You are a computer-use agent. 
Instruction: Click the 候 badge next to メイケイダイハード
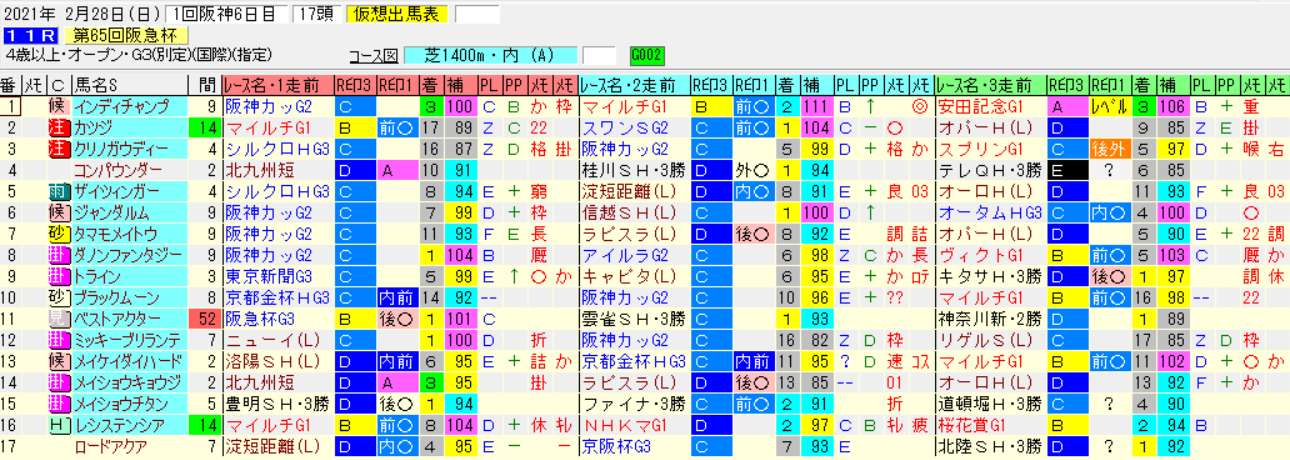coord(57,360)
